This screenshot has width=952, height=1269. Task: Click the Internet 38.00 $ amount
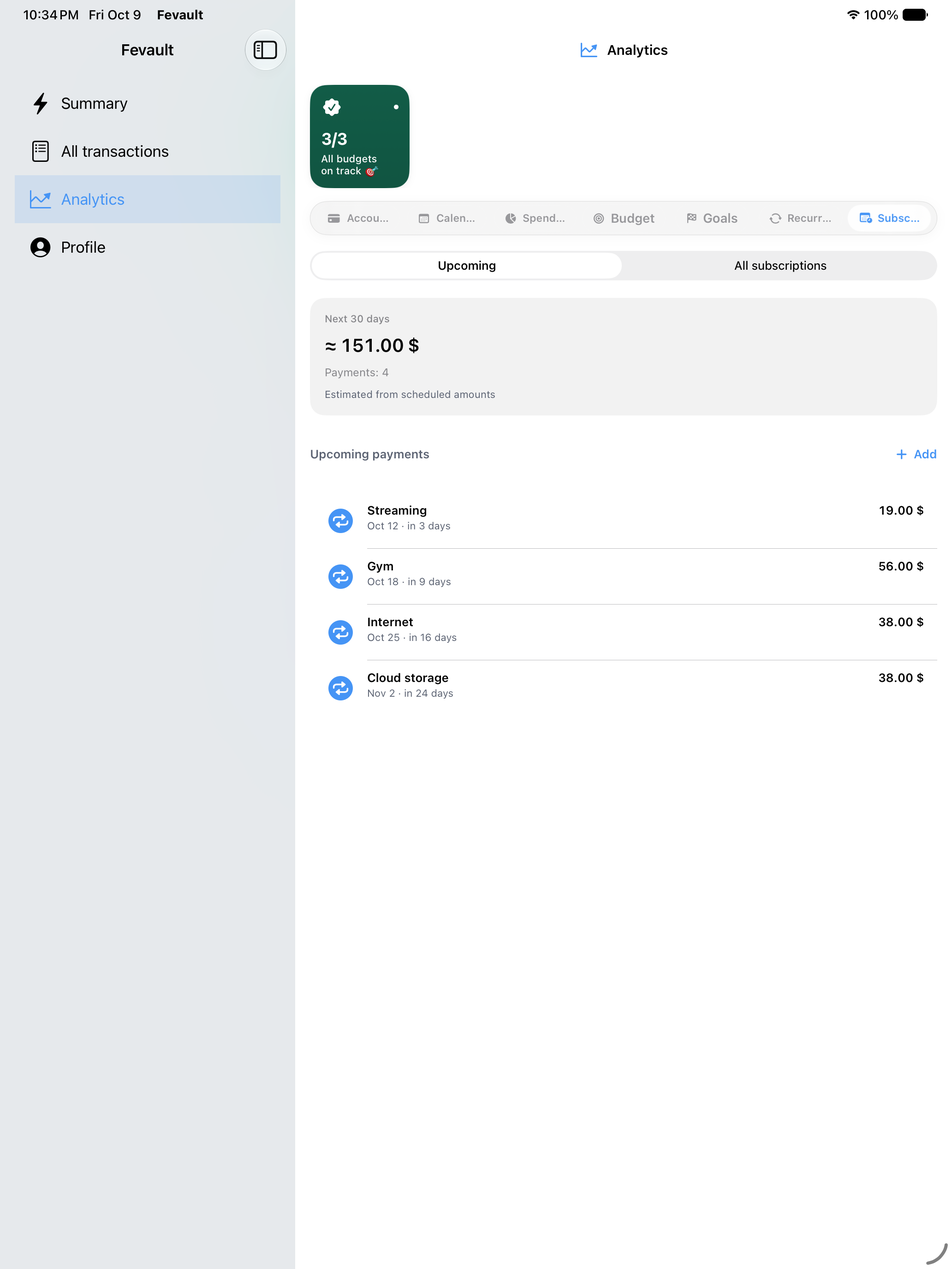pos(901,623)
